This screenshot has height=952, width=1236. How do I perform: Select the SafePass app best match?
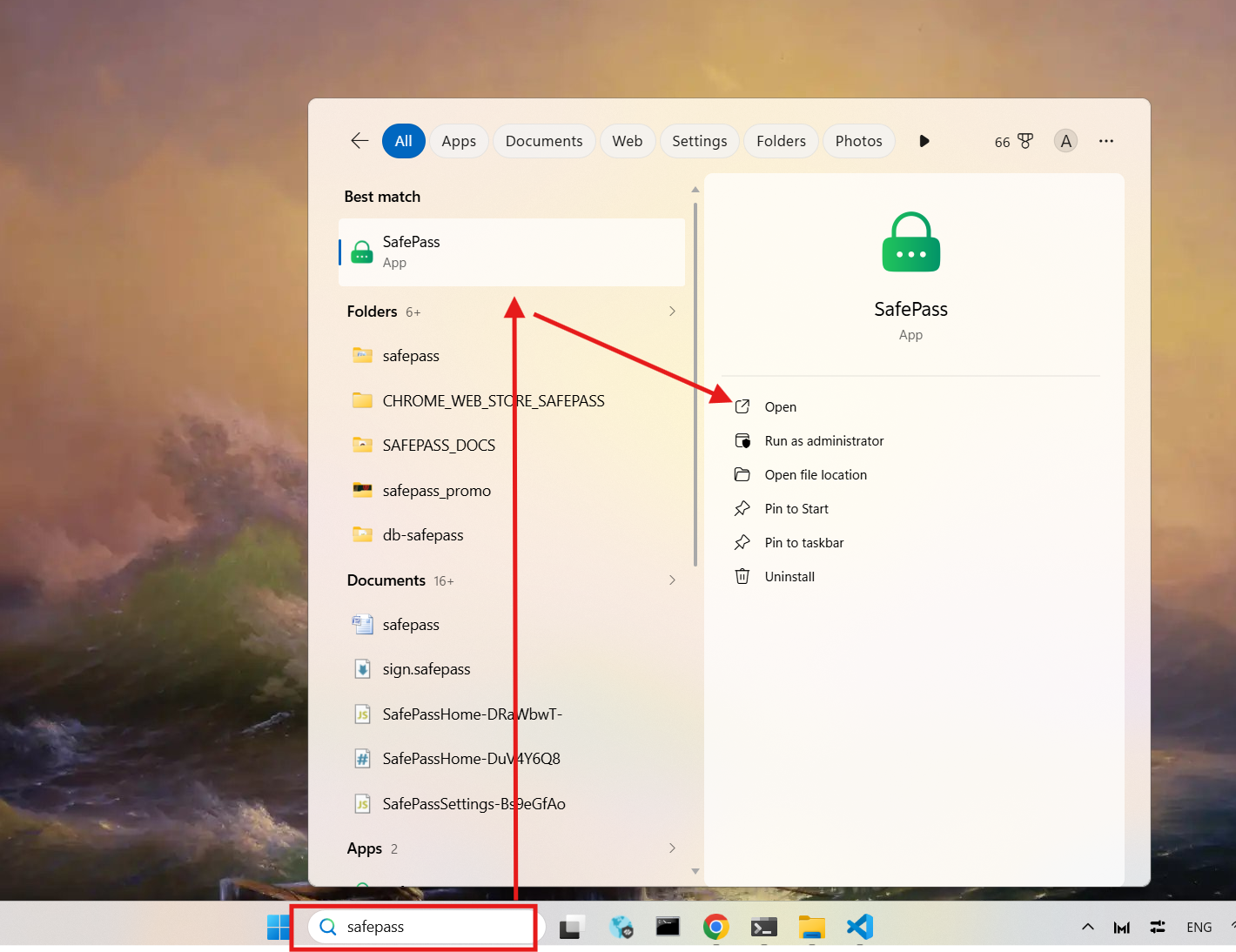tap(512, 252)
